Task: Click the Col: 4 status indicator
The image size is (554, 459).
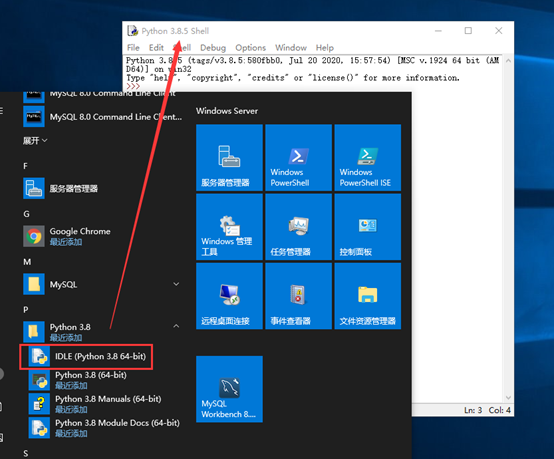Action: [500, 410]
